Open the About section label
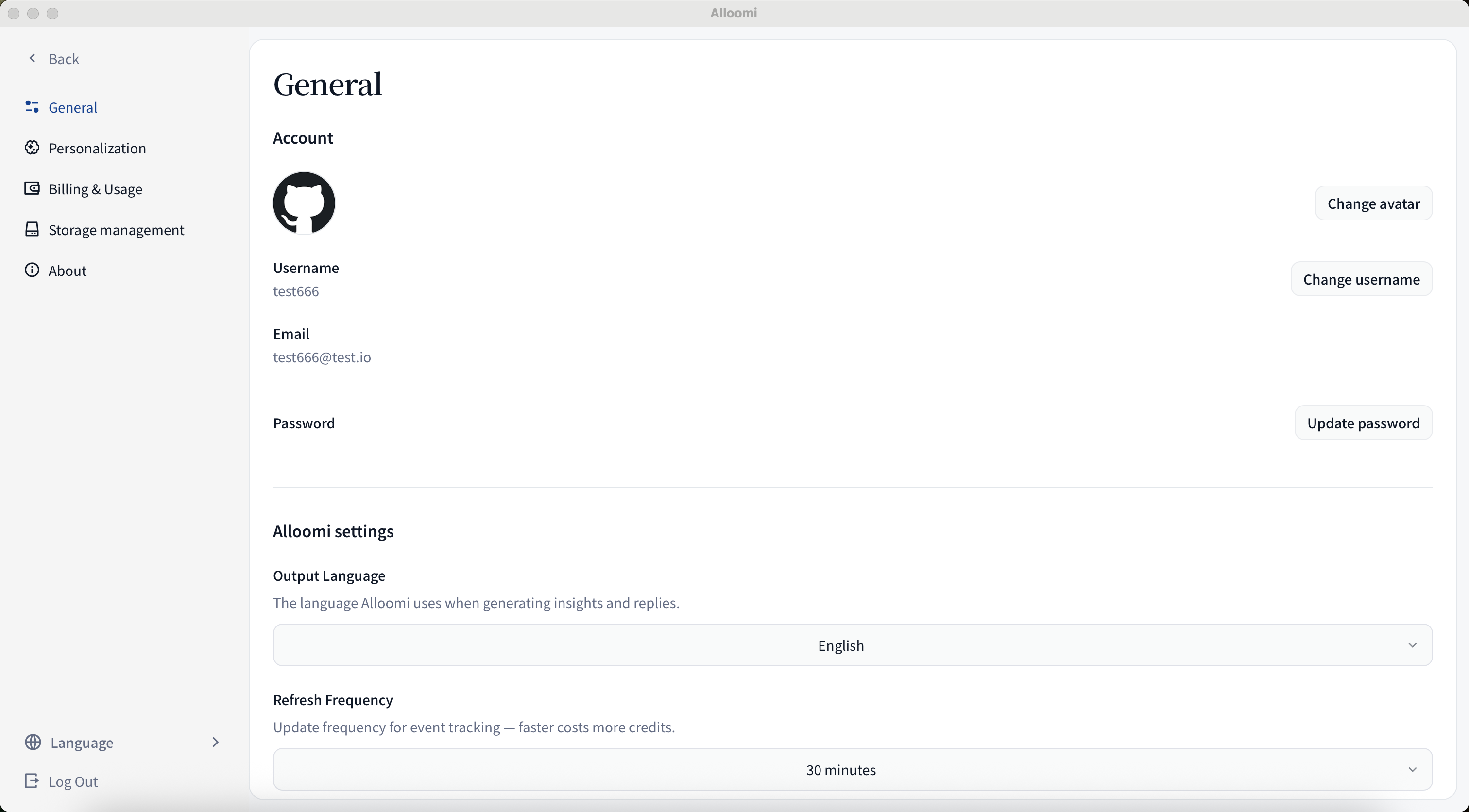The image size is (1469, 812). 68,271
